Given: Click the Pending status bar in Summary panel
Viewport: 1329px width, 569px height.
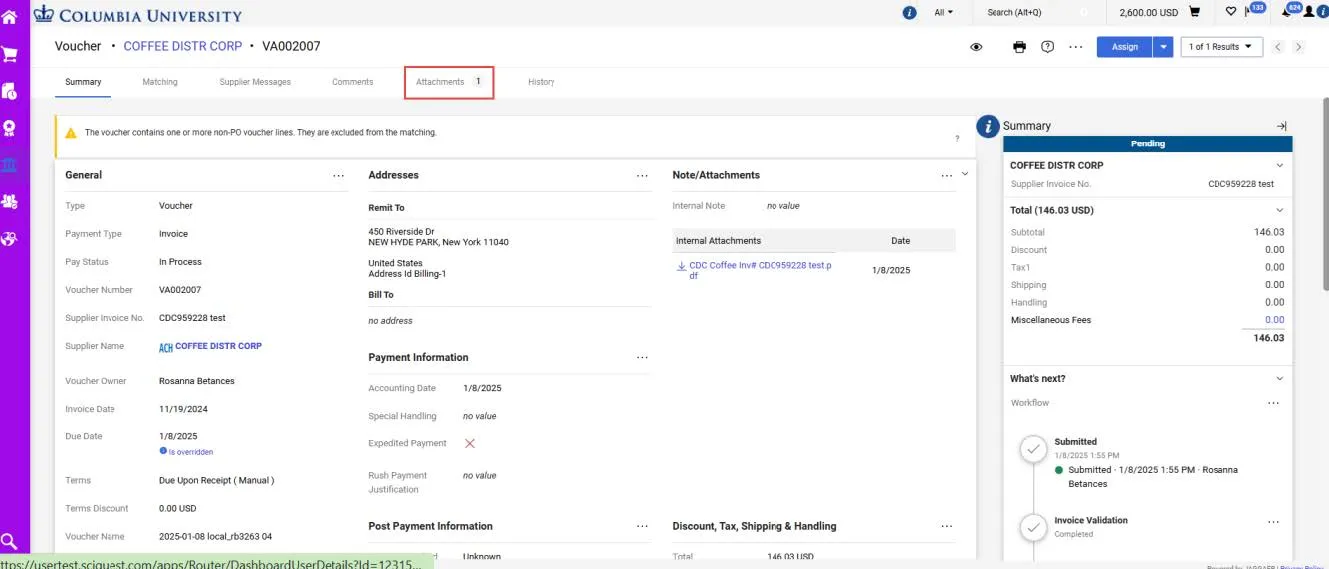Looking at the screenshot, I should (x=1147, y=144).
